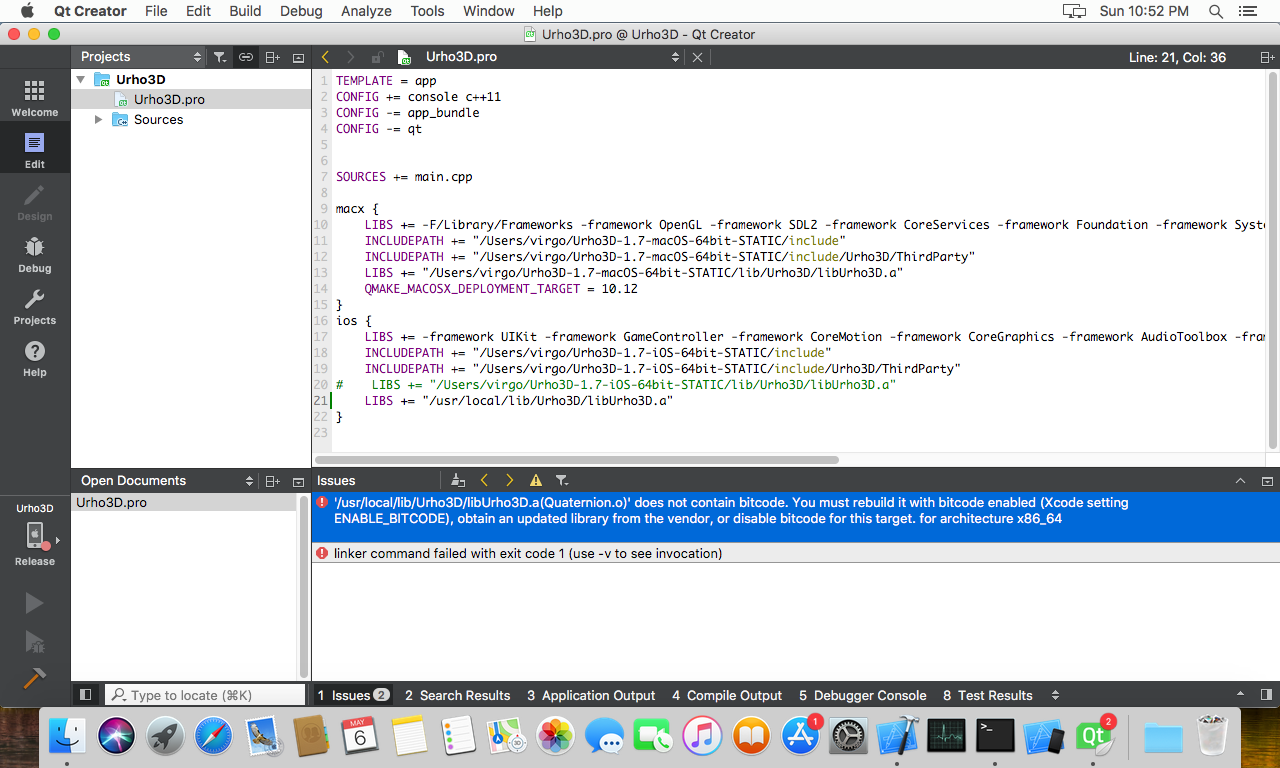
Task: Switch to Search Results pane
Action: point(458,695)
